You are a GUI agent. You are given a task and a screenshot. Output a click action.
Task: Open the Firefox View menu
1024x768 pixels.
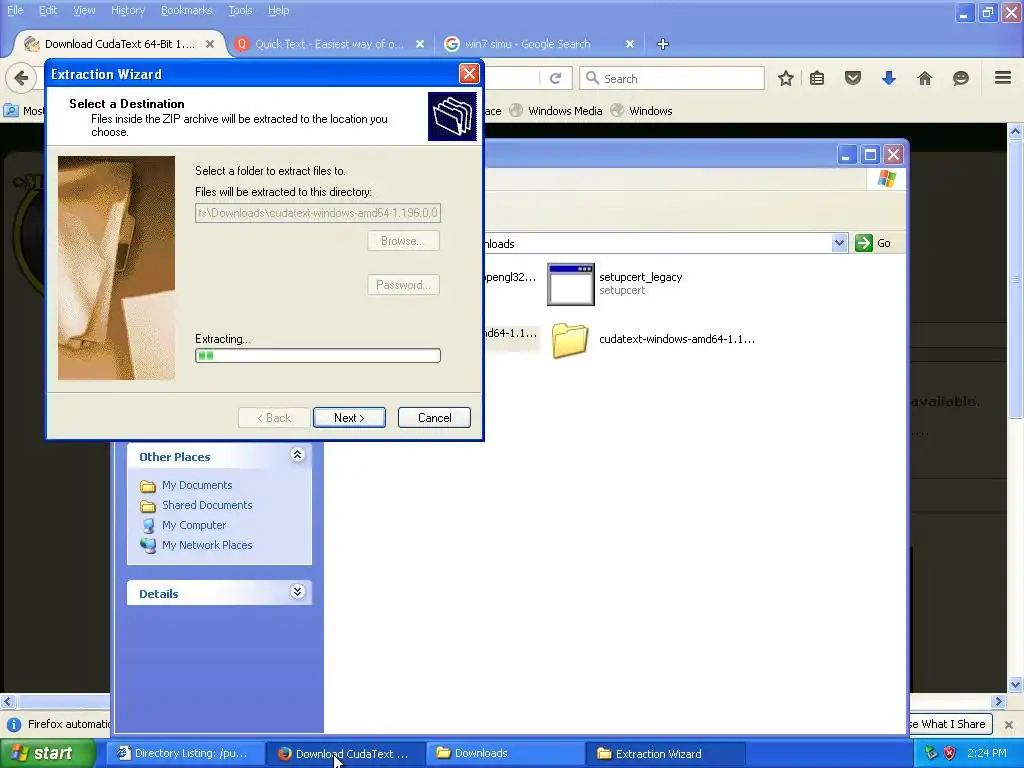click(84, 10)
